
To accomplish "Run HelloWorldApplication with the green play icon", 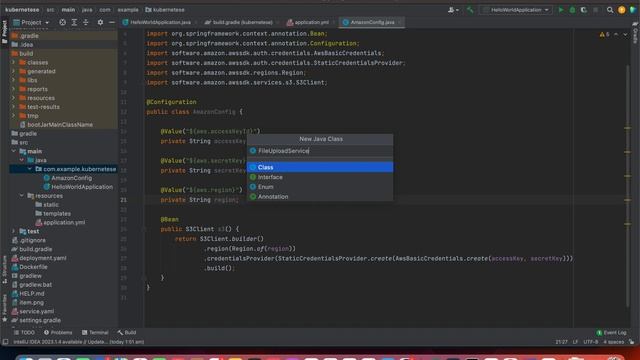I will 561,10.
